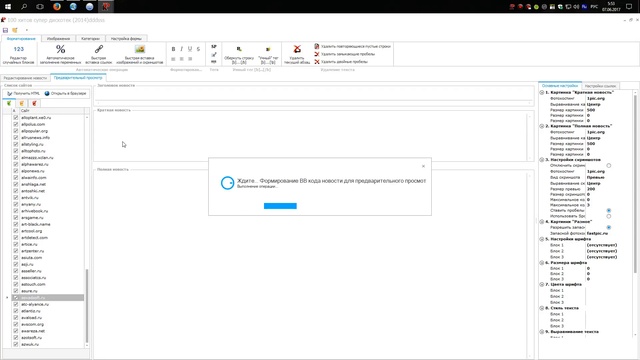Screen dimensions: 640x360
Task: Remove trailing spaces
Action: coord(344,54)
